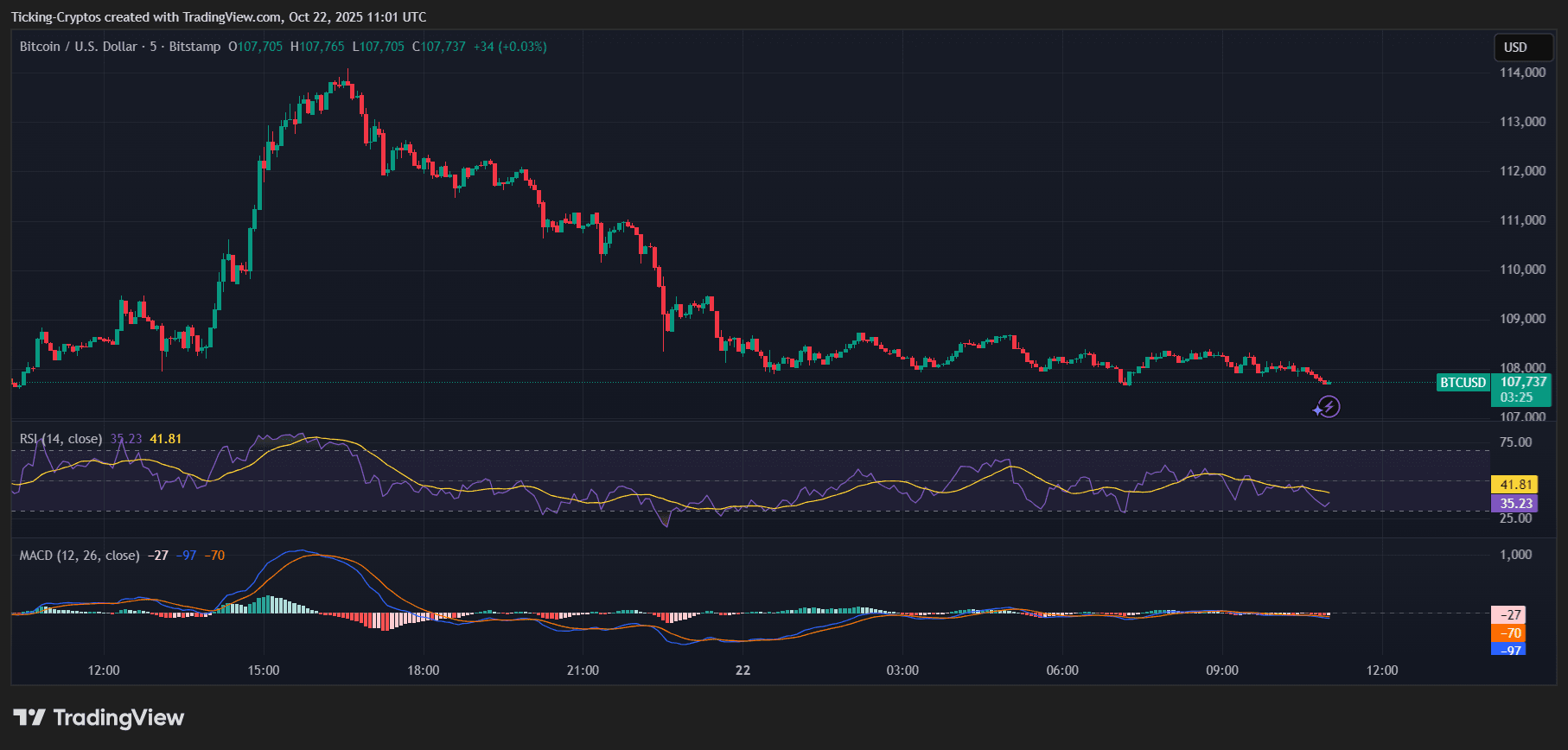
Task: Click the 09:00 time axis label
Action: (1222, 671)
